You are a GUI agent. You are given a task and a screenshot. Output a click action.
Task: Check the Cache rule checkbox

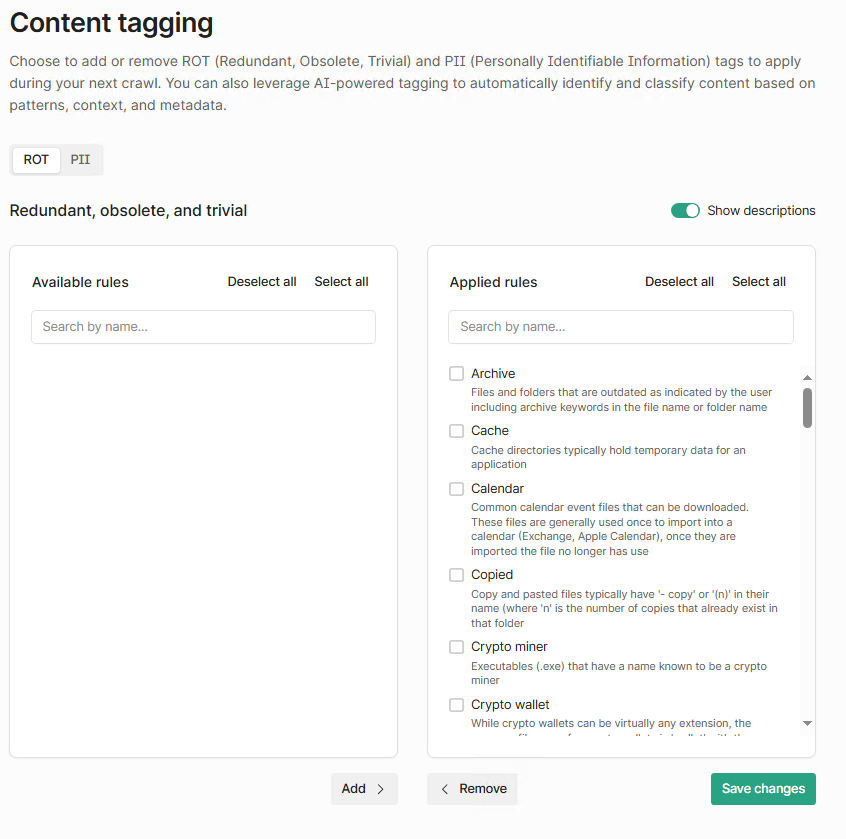pyautogui.click(x=456, y=431)
